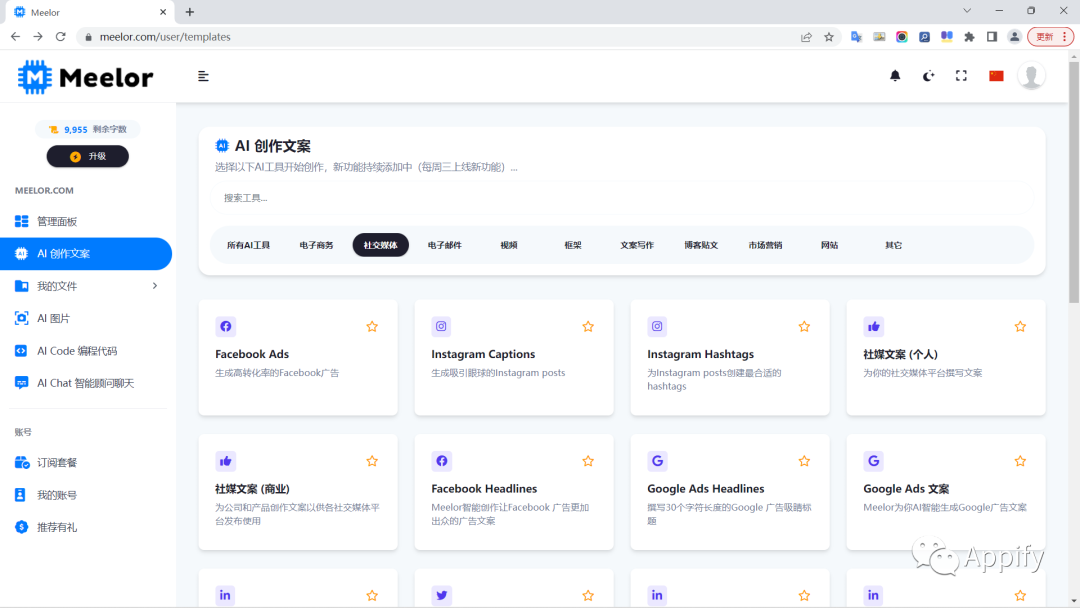This screenshot has height=608, width=1080.
Task: Favorite Google Ads Headlines with star
Action: pos(804,461)
